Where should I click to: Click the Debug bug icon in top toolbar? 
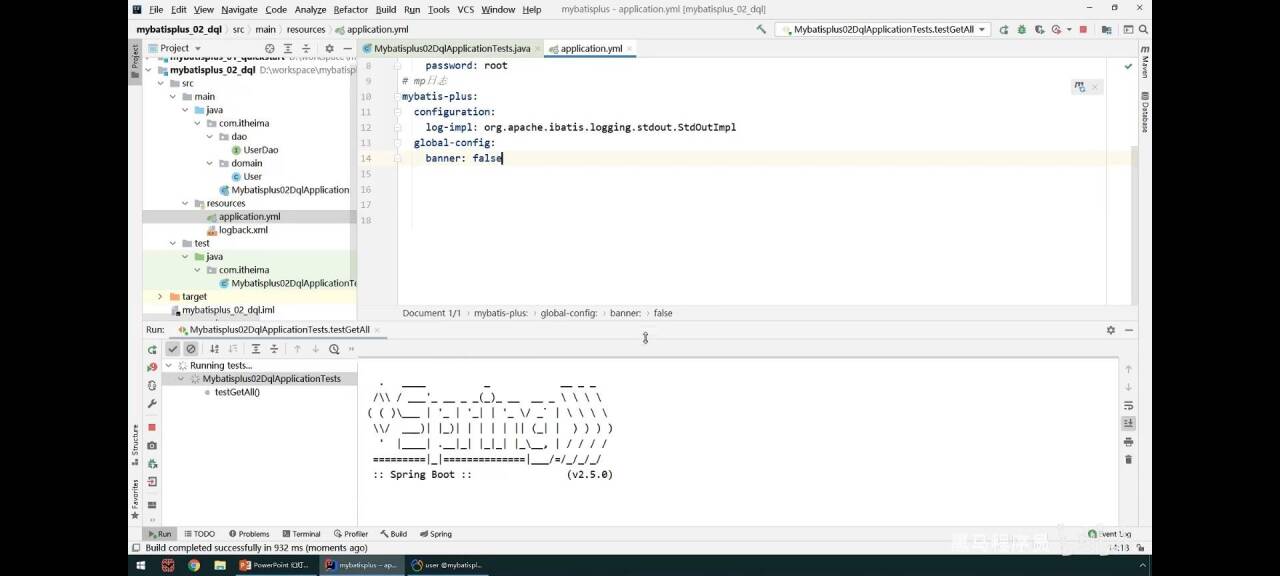click(x=1022, y=30)
